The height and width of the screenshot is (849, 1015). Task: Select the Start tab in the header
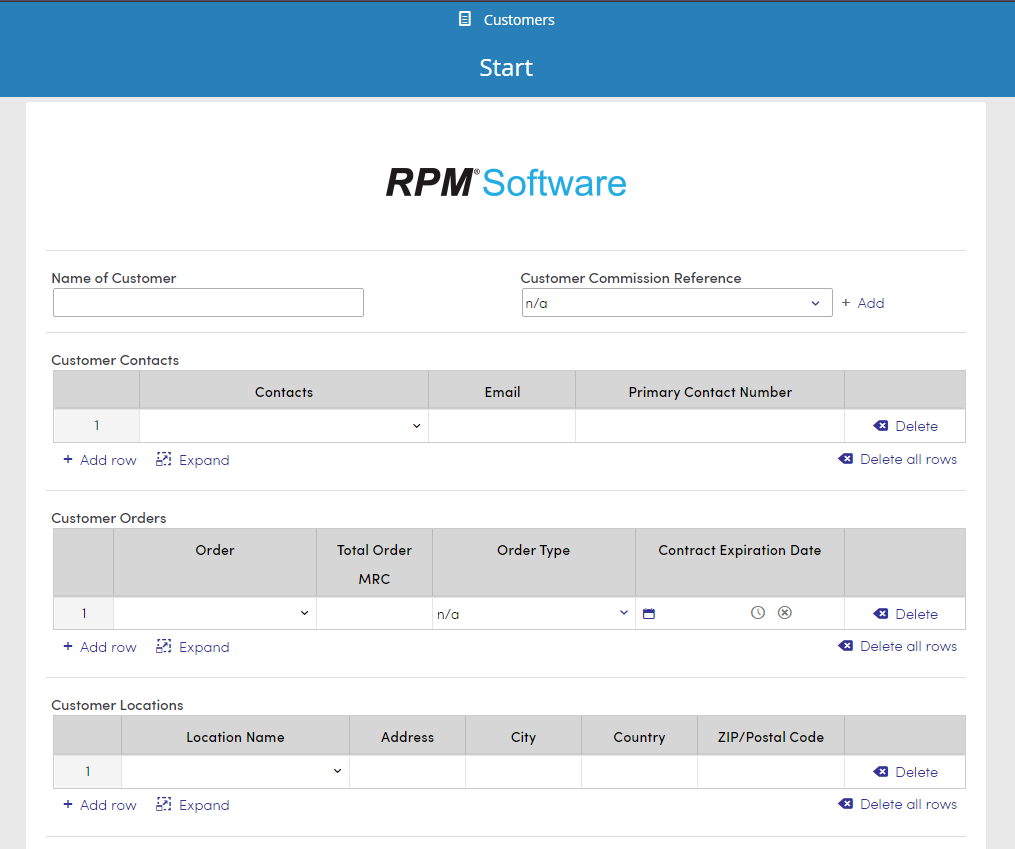click(505, 67)
